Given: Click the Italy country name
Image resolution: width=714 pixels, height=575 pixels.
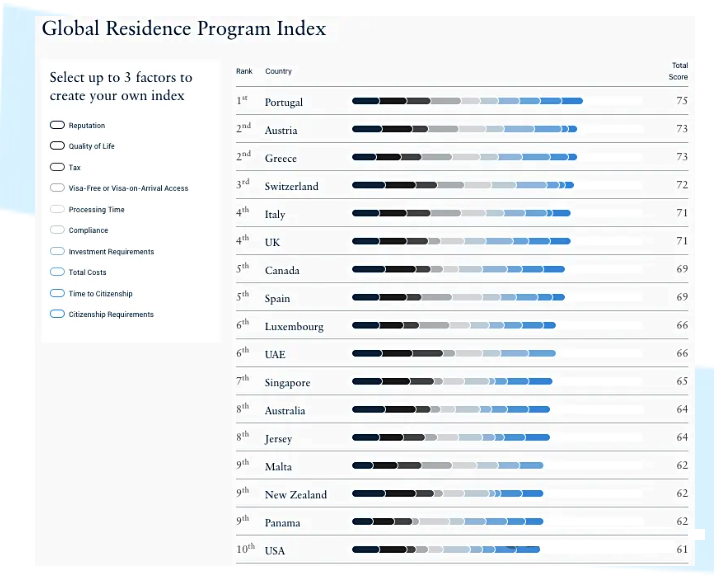Looking at the screenshot, I should click(275, 214).
